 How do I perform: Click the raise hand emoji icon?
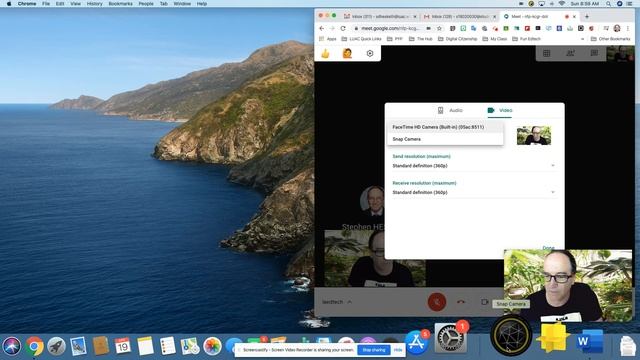(347, 53)
